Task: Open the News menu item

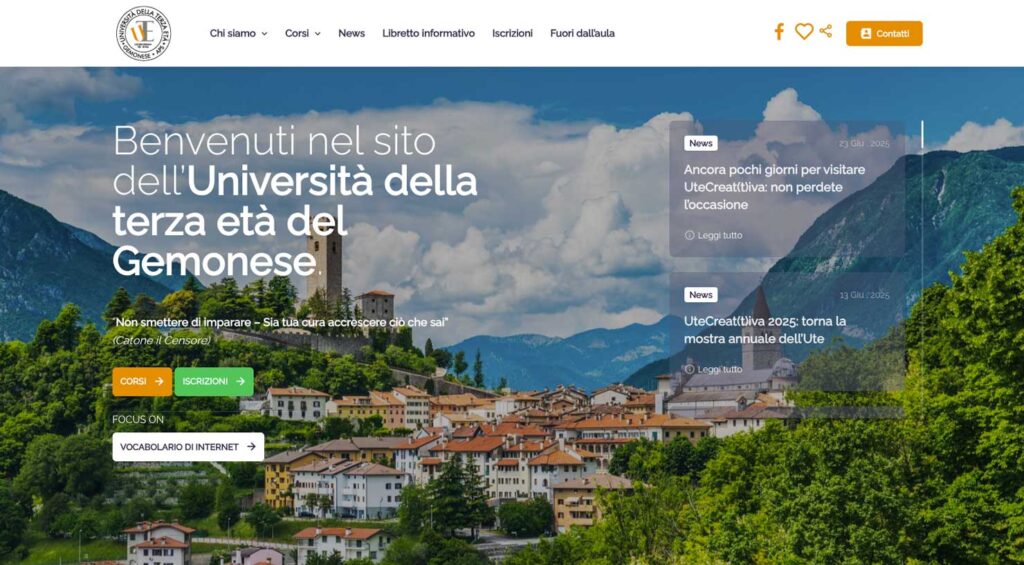Action: pos(351,33)
